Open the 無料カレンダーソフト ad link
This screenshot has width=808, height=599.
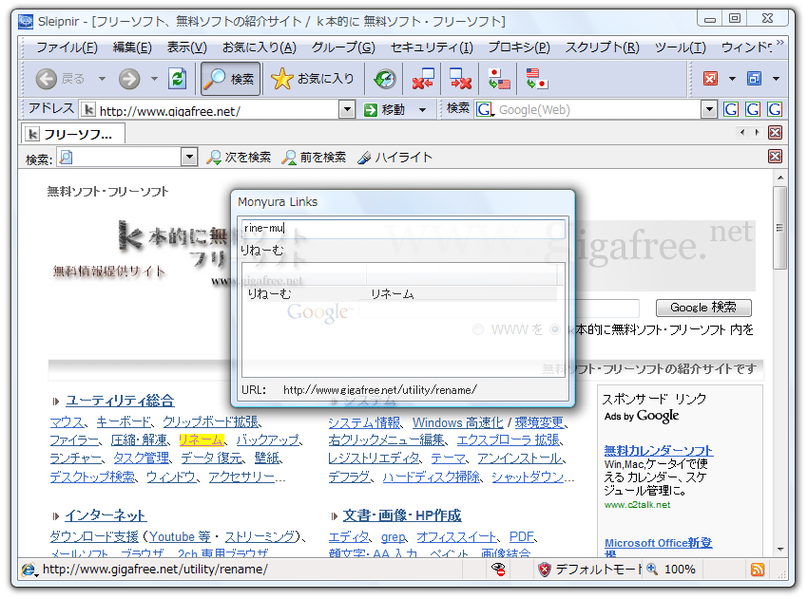658,451
